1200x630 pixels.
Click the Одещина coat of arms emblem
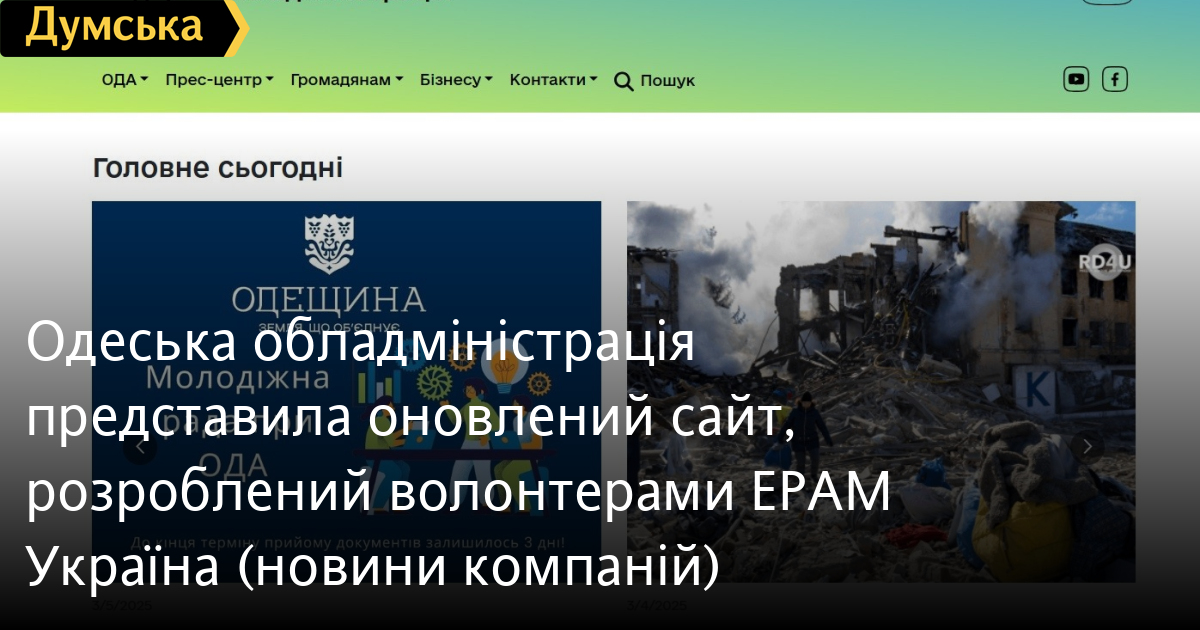329,244
